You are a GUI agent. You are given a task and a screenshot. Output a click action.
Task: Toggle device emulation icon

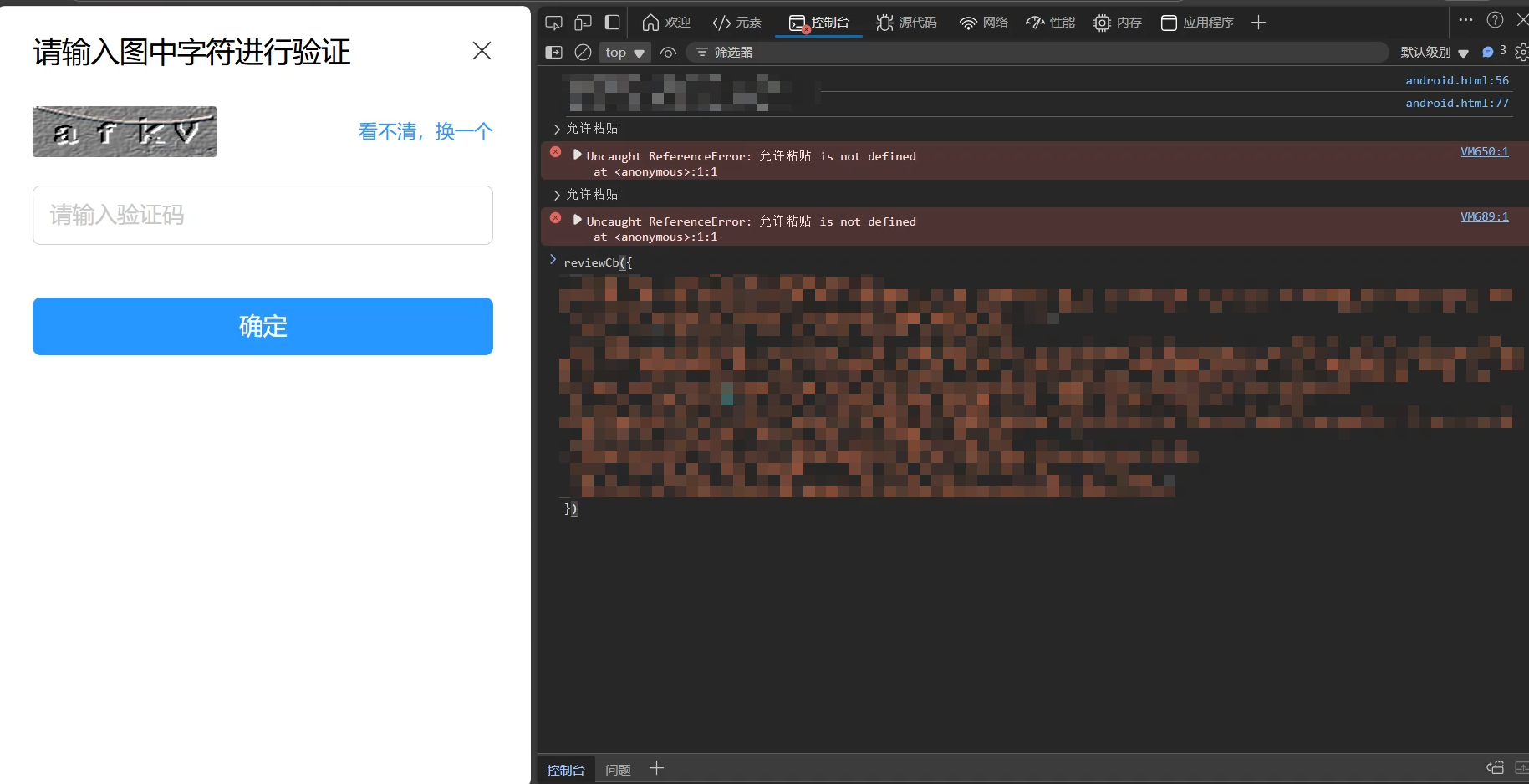[x=583, y=23]
